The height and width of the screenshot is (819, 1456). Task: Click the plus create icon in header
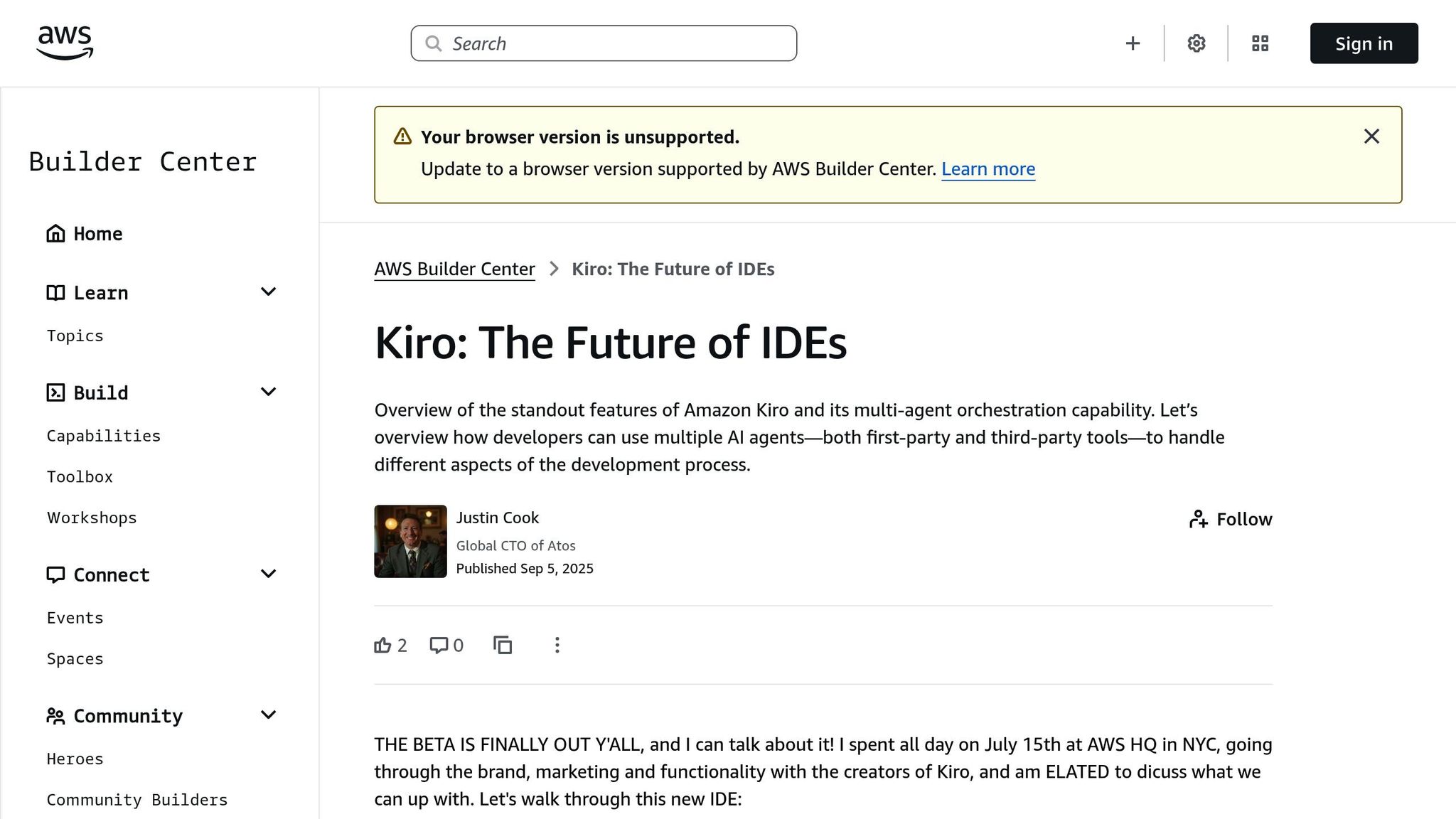coord(1133,43)
